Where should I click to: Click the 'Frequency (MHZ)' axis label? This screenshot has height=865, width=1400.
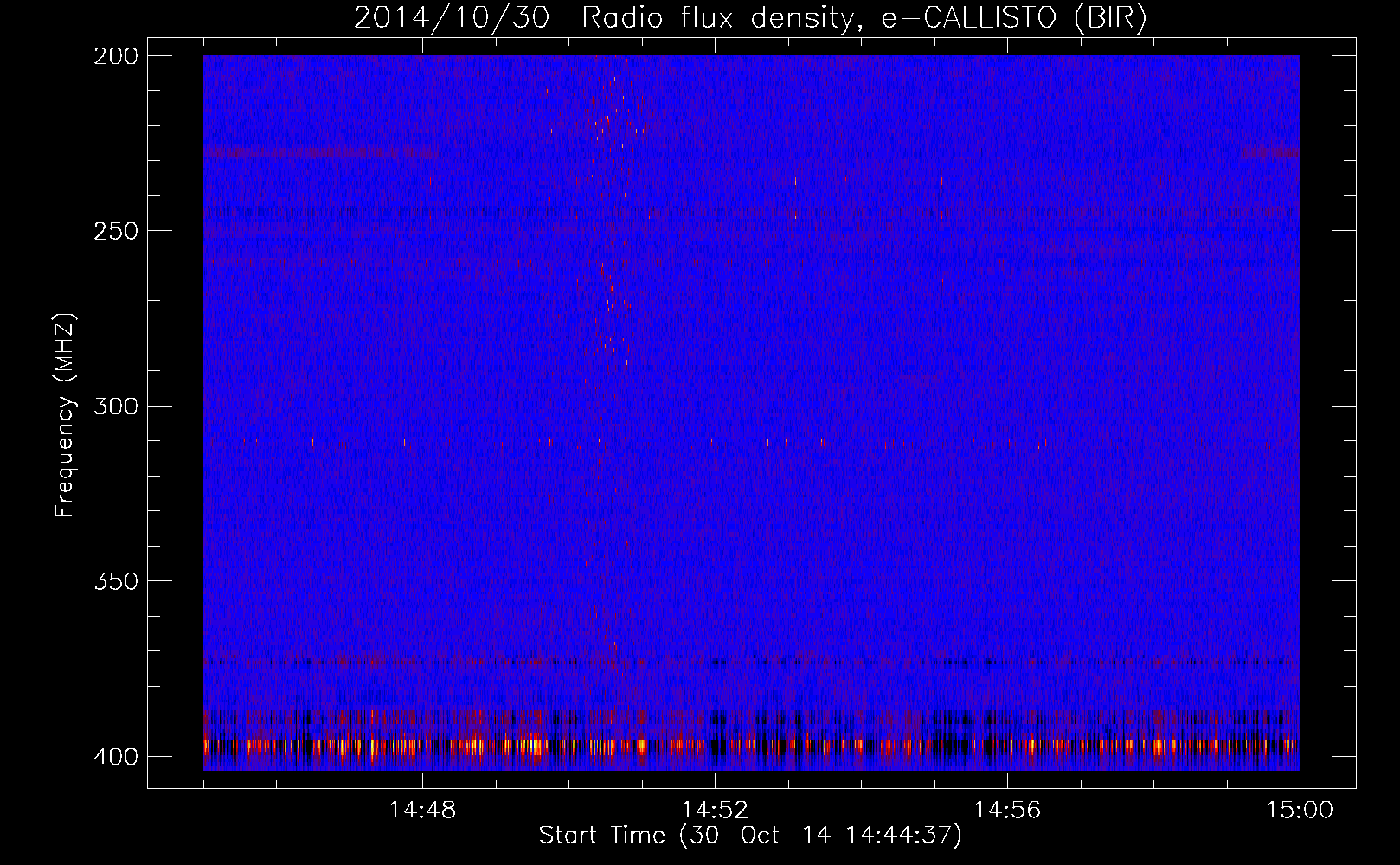click(x=65, y=415)
